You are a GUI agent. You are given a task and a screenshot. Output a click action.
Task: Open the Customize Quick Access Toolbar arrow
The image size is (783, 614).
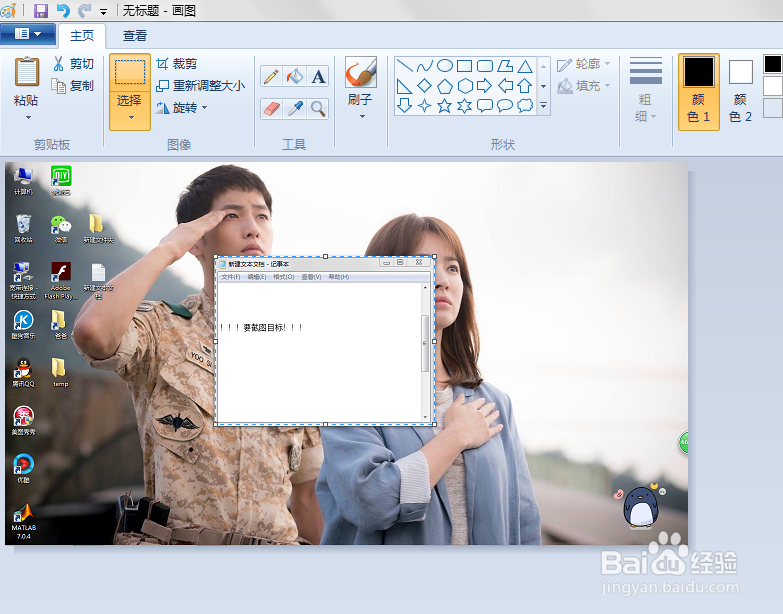click(x=103, y=11)
